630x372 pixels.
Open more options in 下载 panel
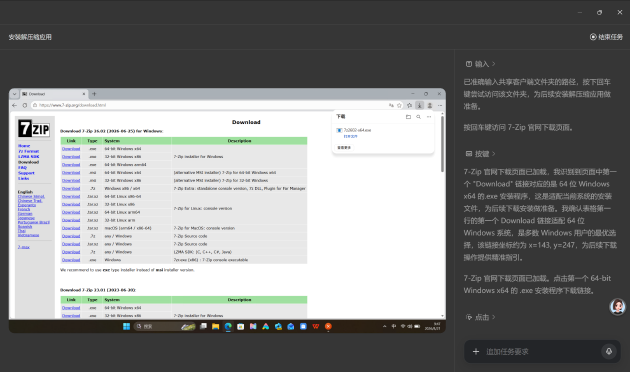(x=429, y=117)
